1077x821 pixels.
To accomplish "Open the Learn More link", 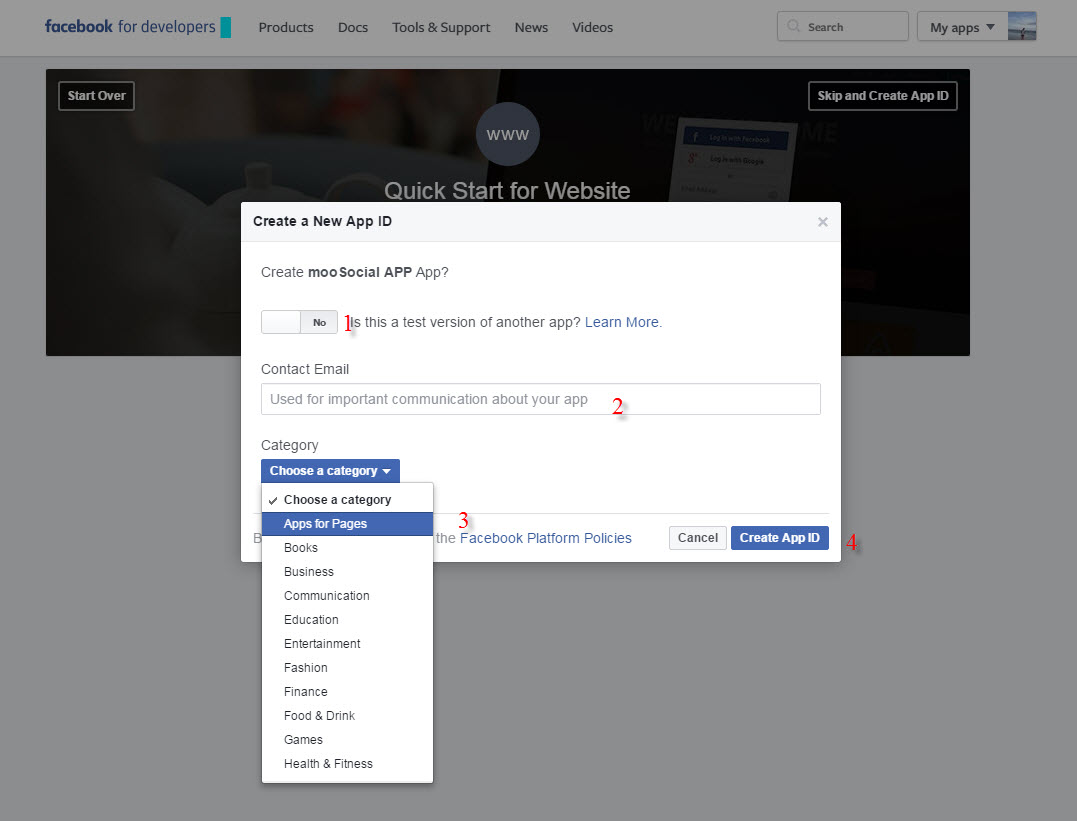I will pyautogui.click(x=622, y=322).
